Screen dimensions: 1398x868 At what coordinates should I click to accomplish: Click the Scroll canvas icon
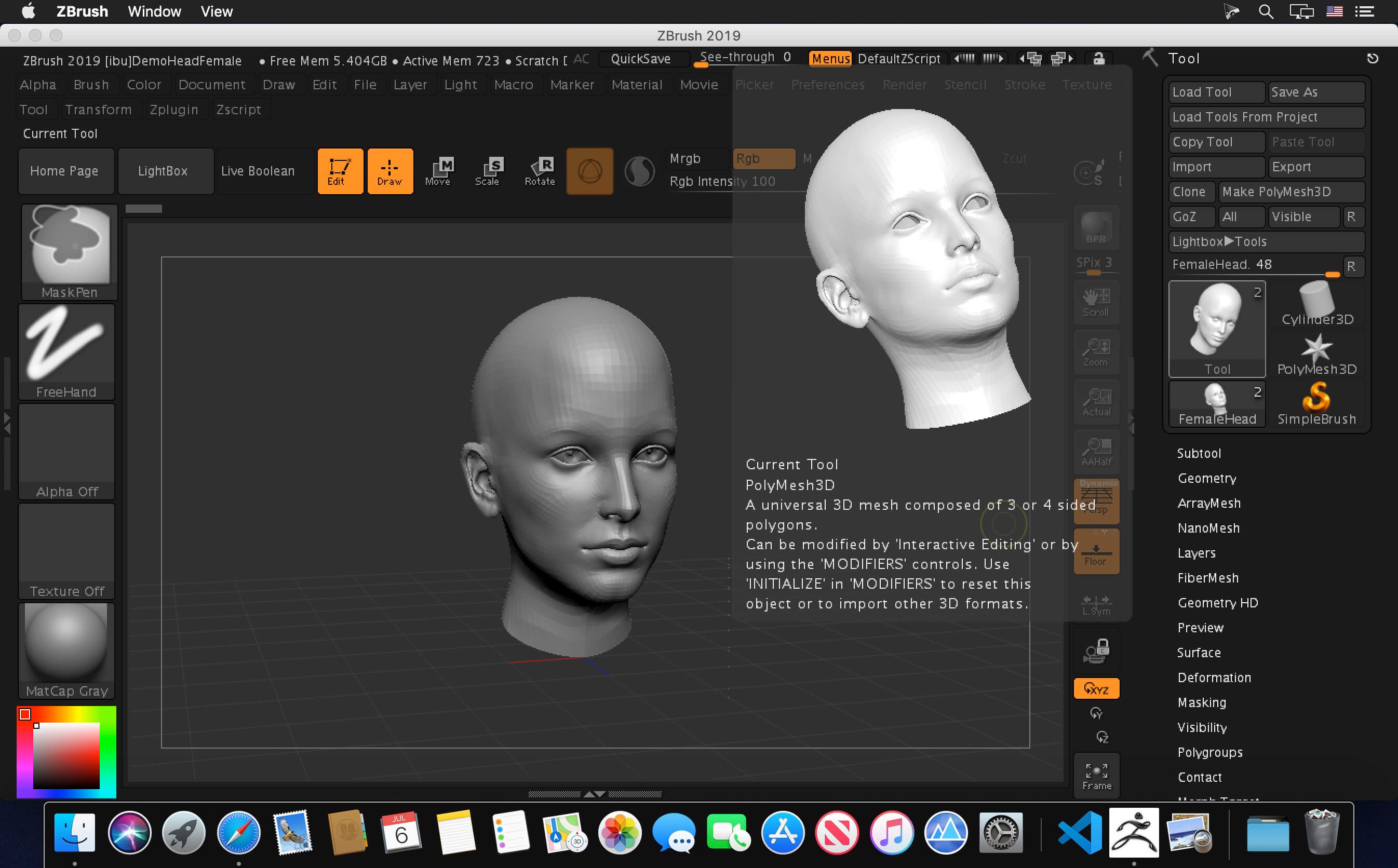pos(1097,303)
